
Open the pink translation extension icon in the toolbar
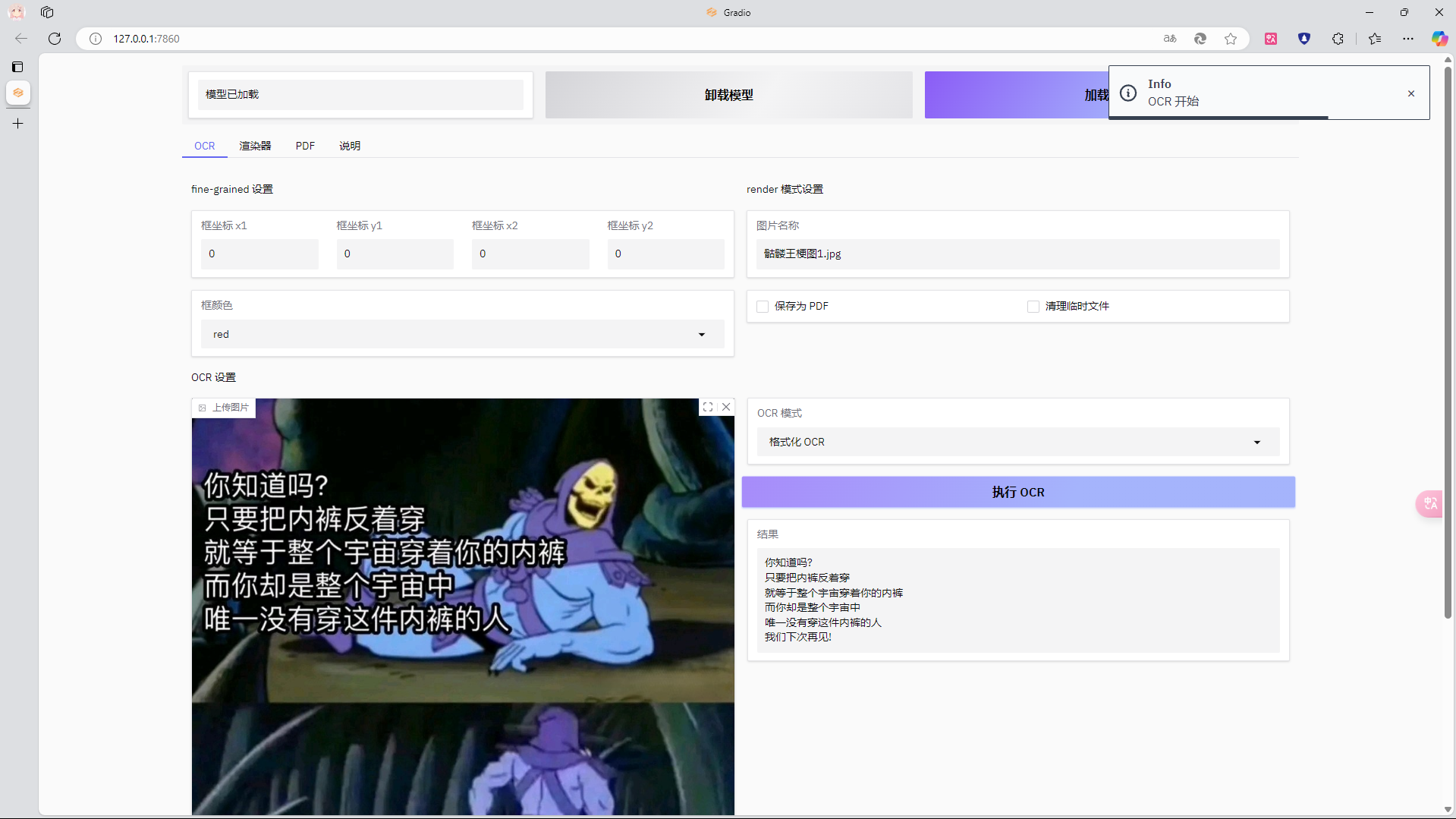(1271, 39)
